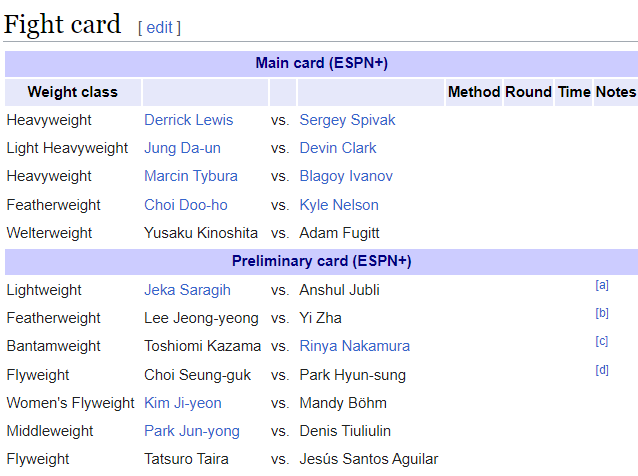Jump to footnote [b]
The image size is (638, 476).
(x=602, y=313)
